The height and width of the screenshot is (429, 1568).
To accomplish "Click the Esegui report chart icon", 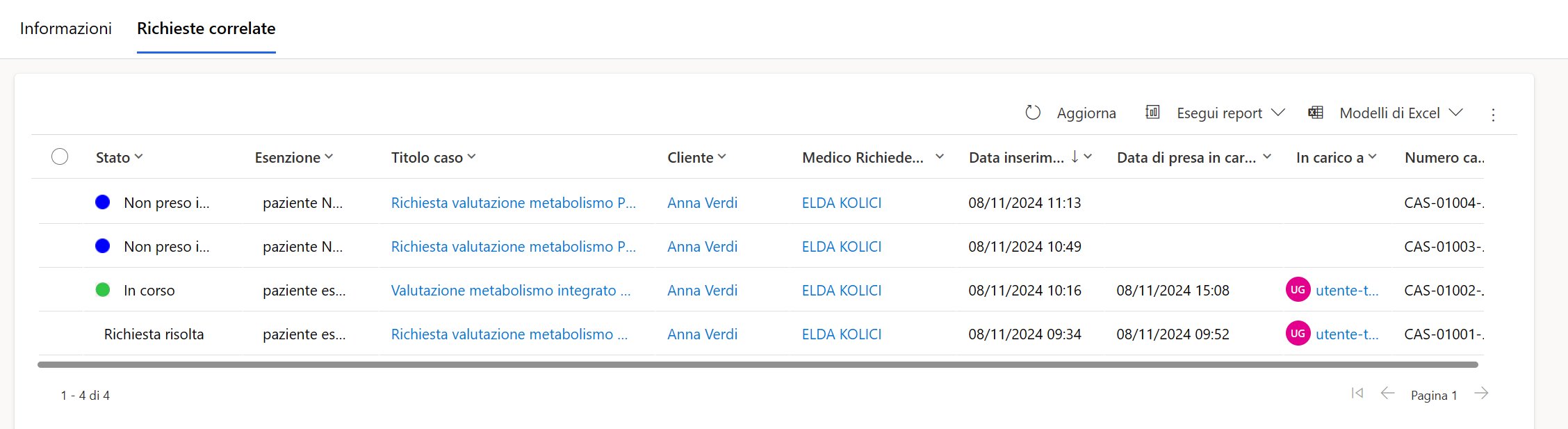I will (1152, 113).
